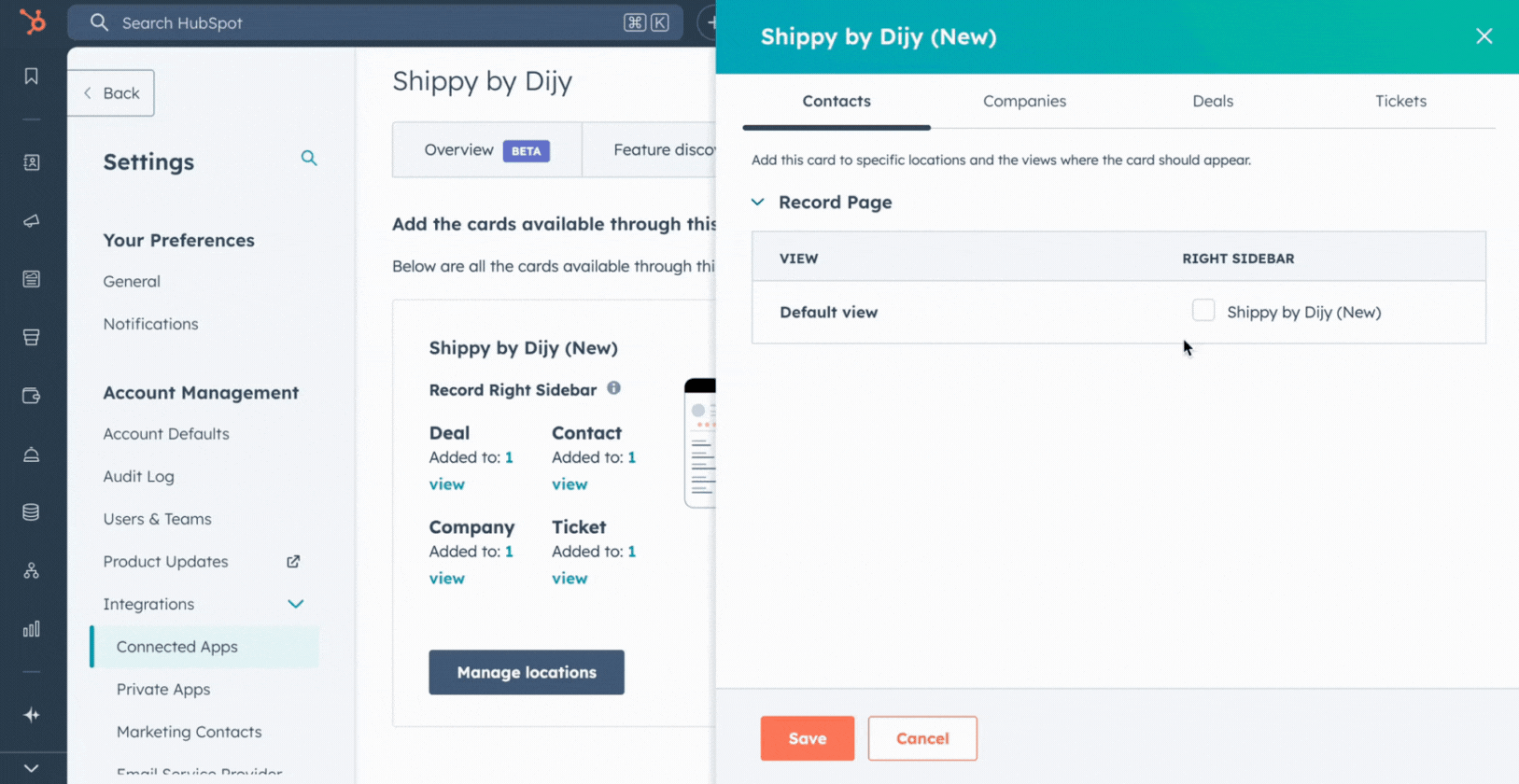Switch to the Deals tab
This screenshot has width=1519, height=784.
tap(1212, 101)
